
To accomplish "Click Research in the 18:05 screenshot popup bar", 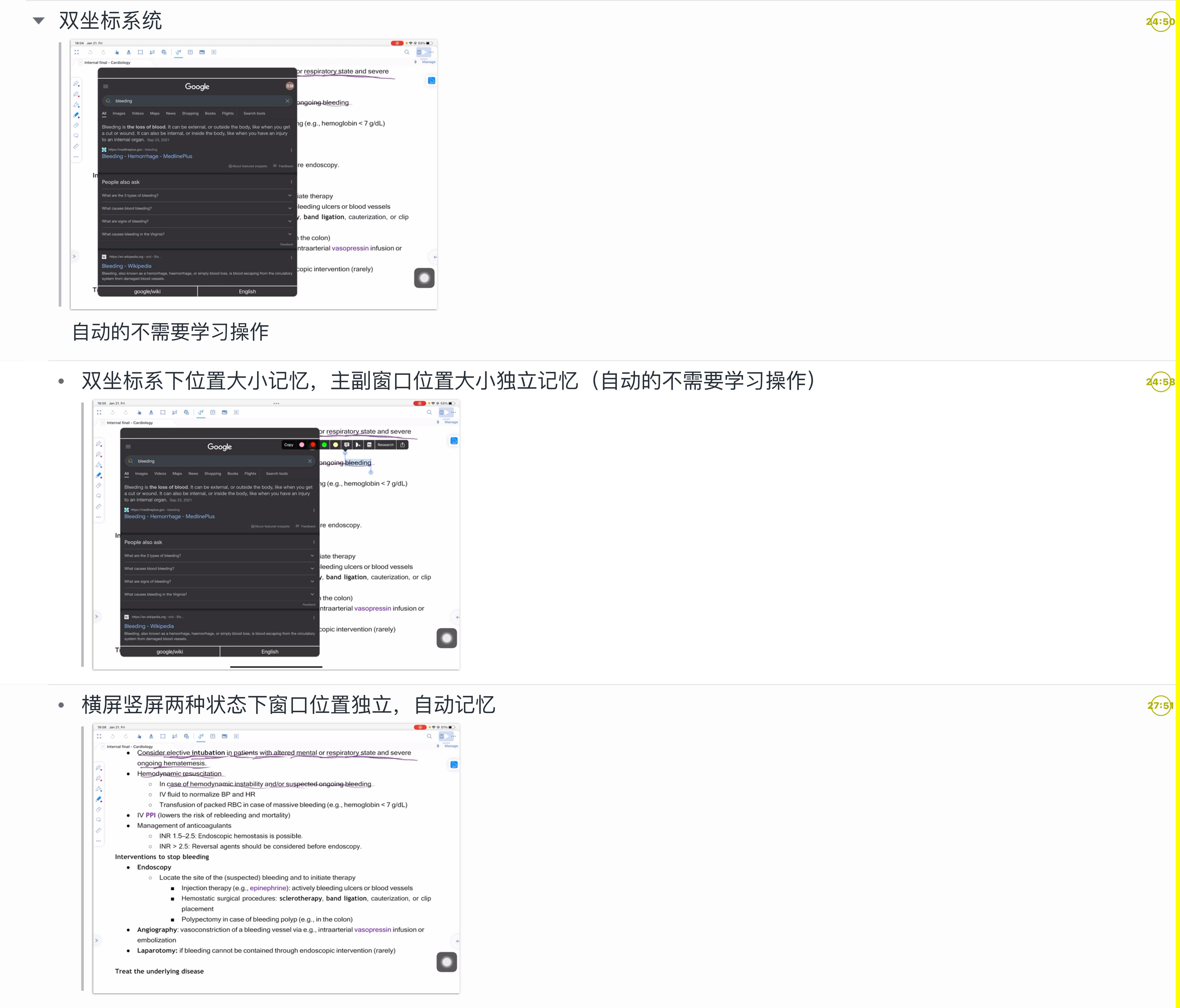I will point(386,445).
